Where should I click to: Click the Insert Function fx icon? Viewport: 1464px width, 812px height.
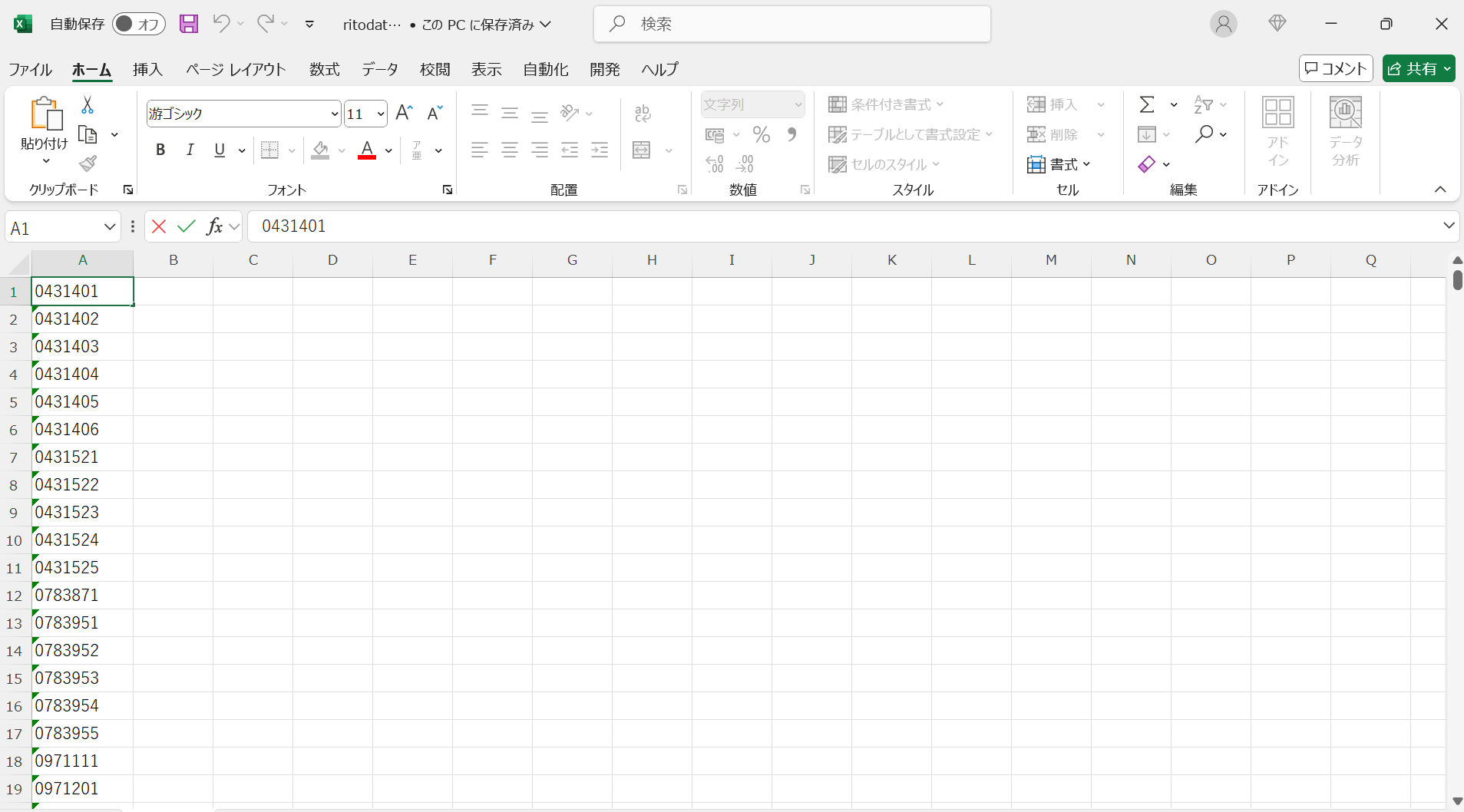coord(214,226)
